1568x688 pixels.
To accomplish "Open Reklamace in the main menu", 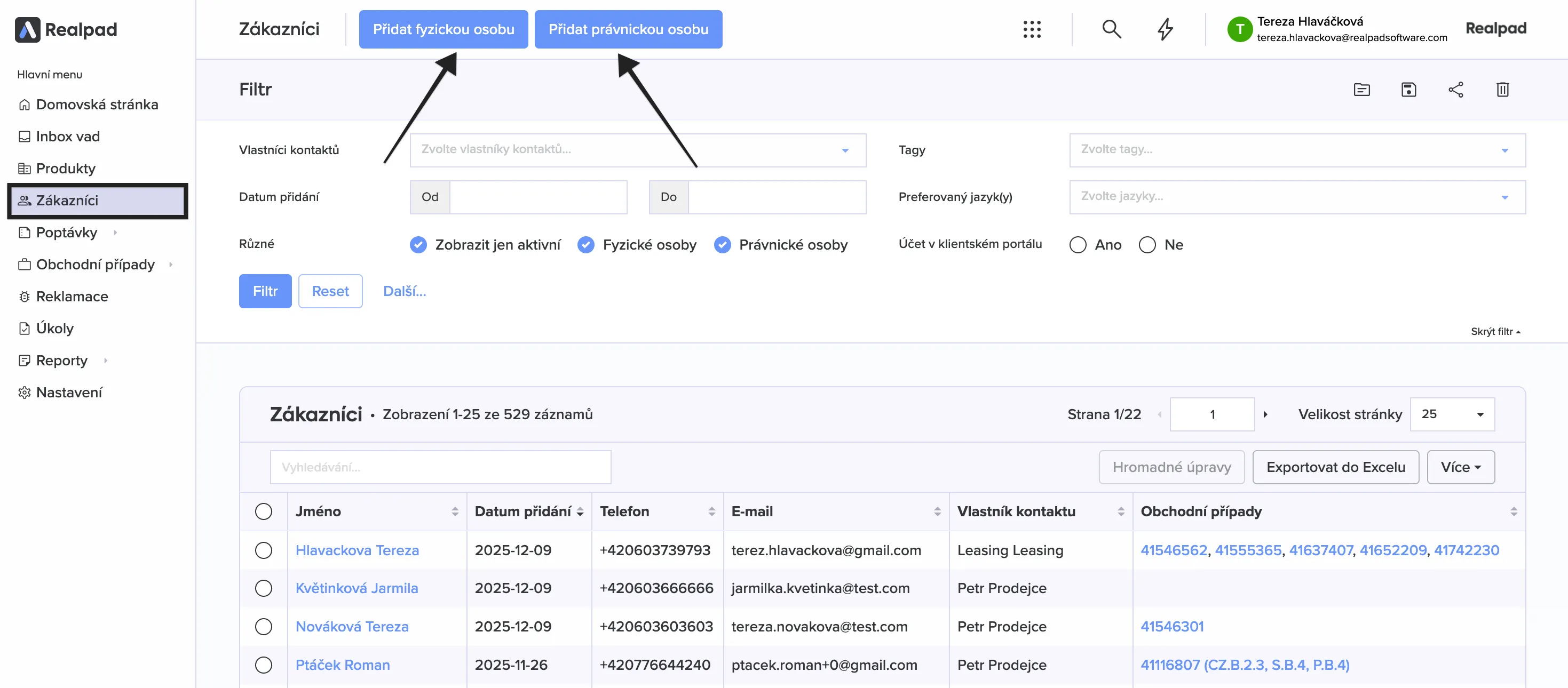I will 72,296.
